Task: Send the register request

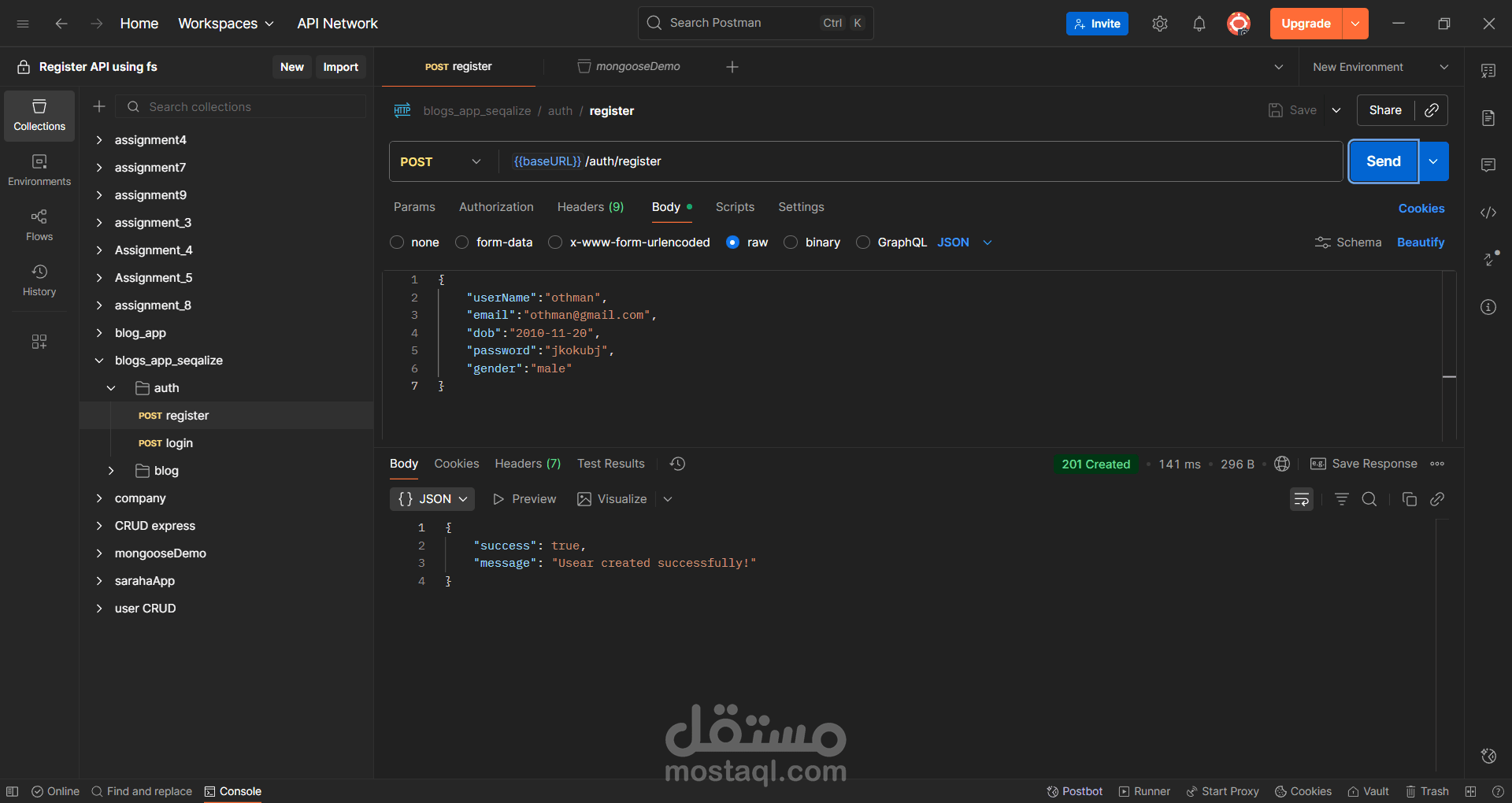Action: click(1382, 161)
